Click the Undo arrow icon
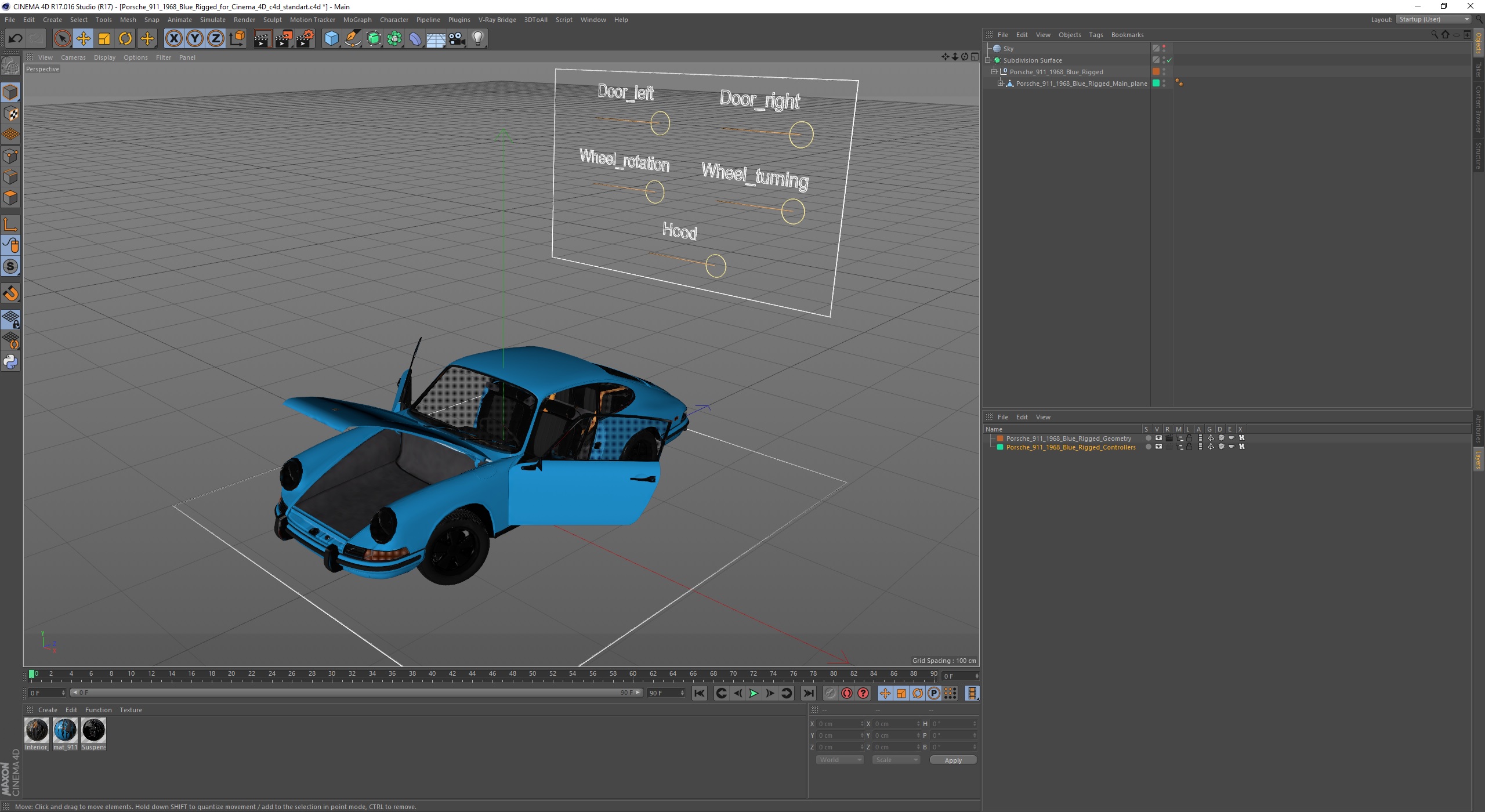 15,39
